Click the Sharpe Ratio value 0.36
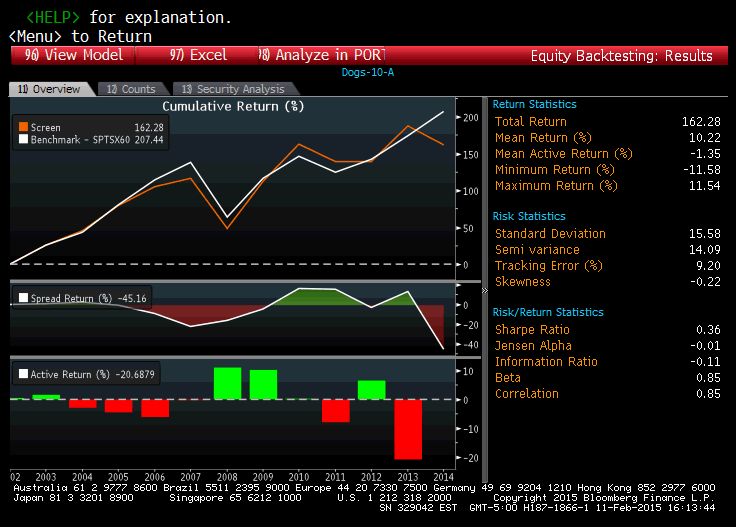 pos(708,329)
